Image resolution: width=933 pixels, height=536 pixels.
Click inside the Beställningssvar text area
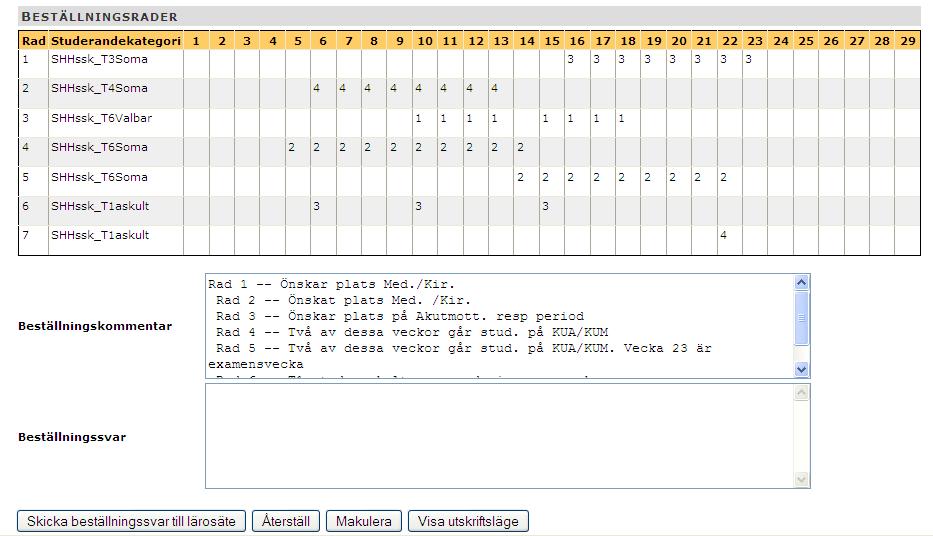click(500, 436)
